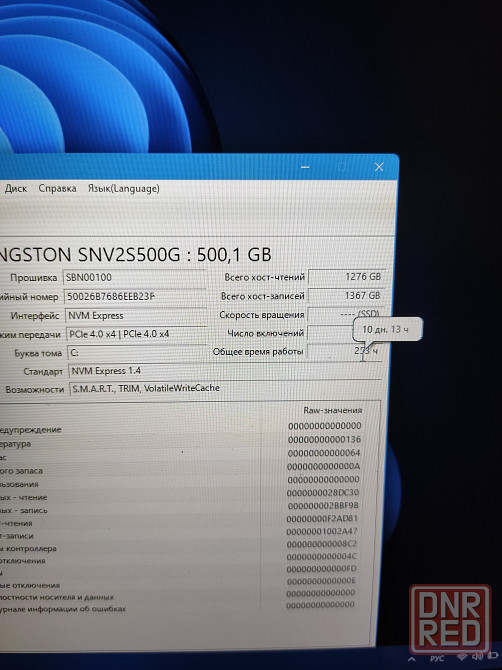Close the disk info window
Screen dimensions: 502x670
coord(379,167)
